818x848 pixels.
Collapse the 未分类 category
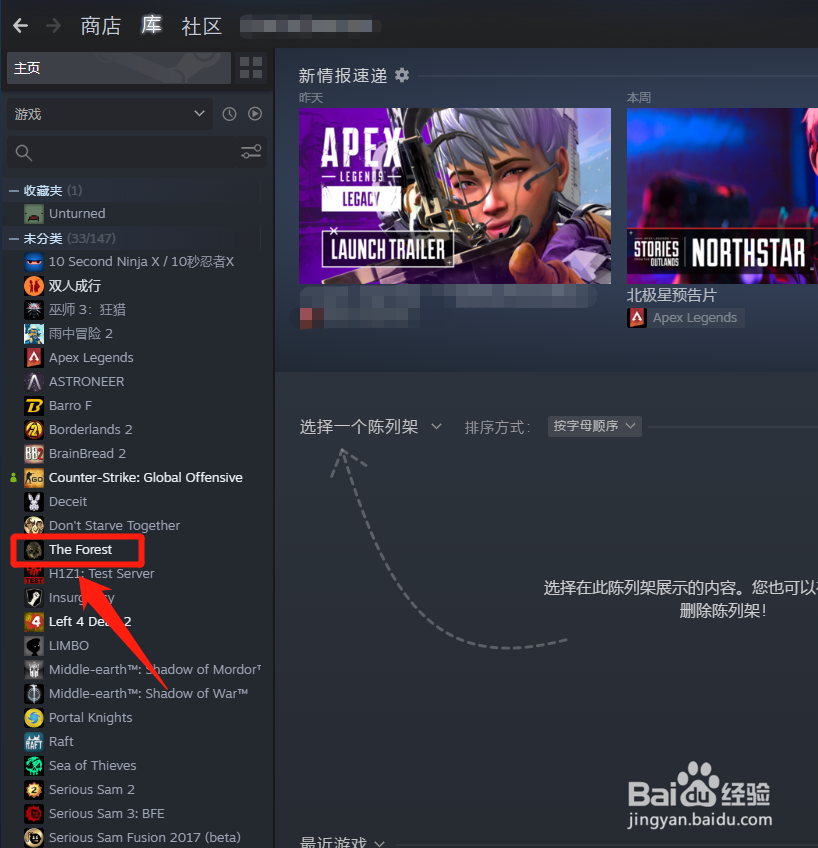14,238
